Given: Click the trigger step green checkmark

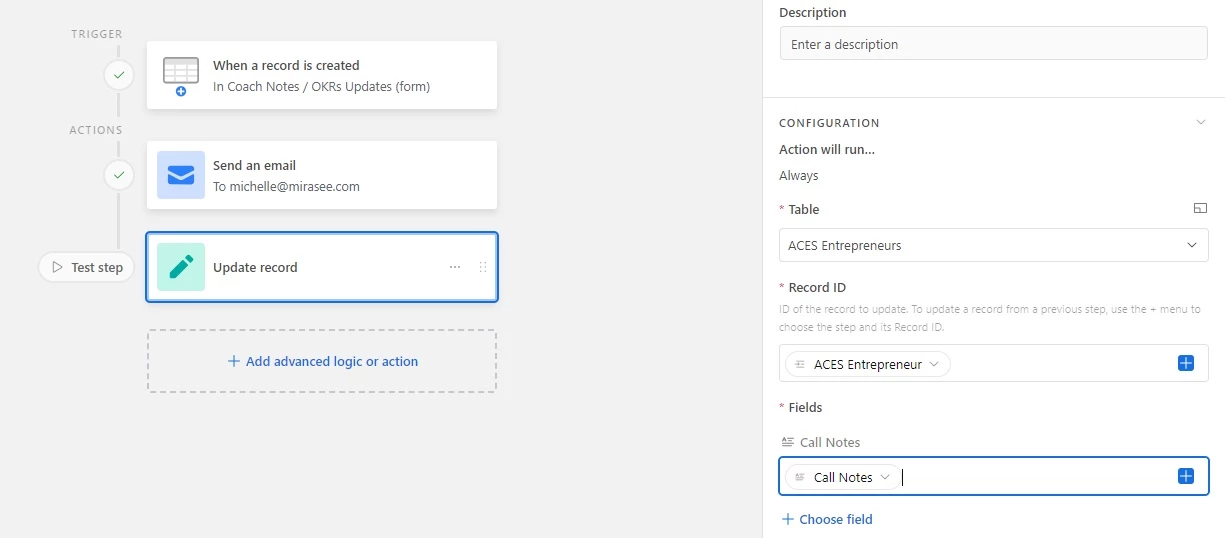Looking at the screenshot, I should click(119, 75).
